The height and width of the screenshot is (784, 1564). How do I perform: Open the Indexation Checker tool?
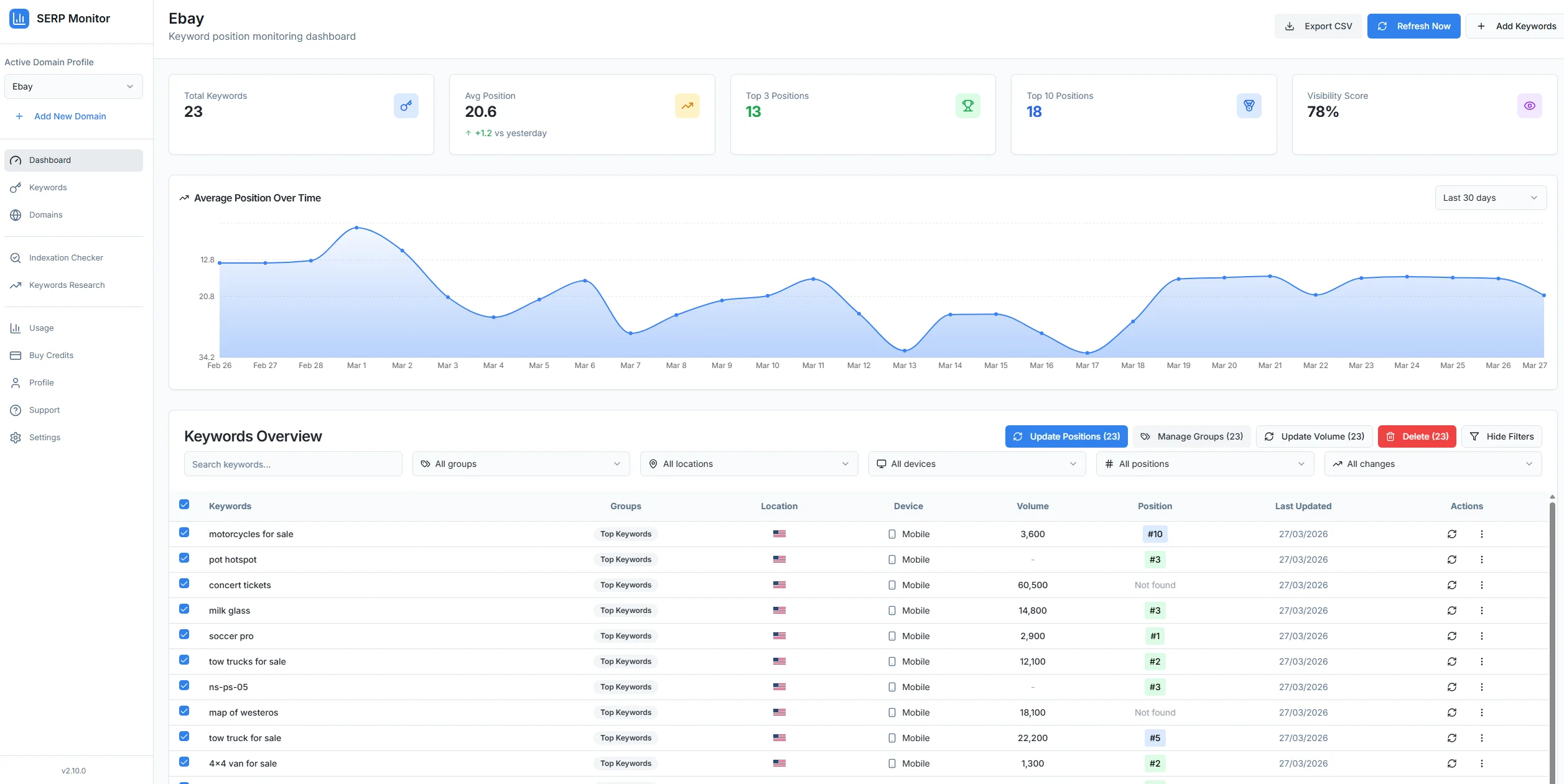click(65, 257)
